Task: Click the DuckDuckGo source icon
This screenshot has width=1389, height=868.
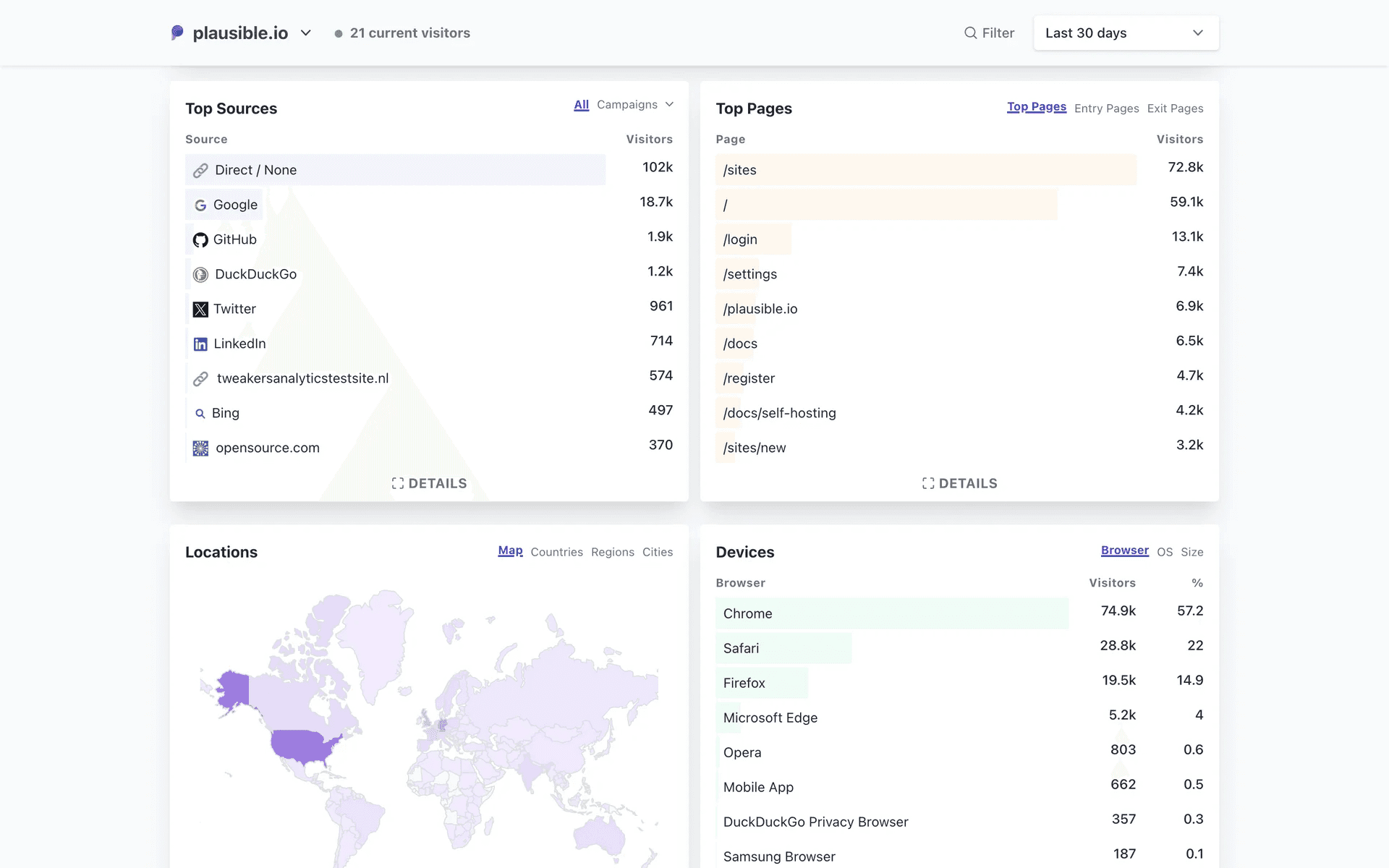Action: pyautogui.click(x=200, y=275)
